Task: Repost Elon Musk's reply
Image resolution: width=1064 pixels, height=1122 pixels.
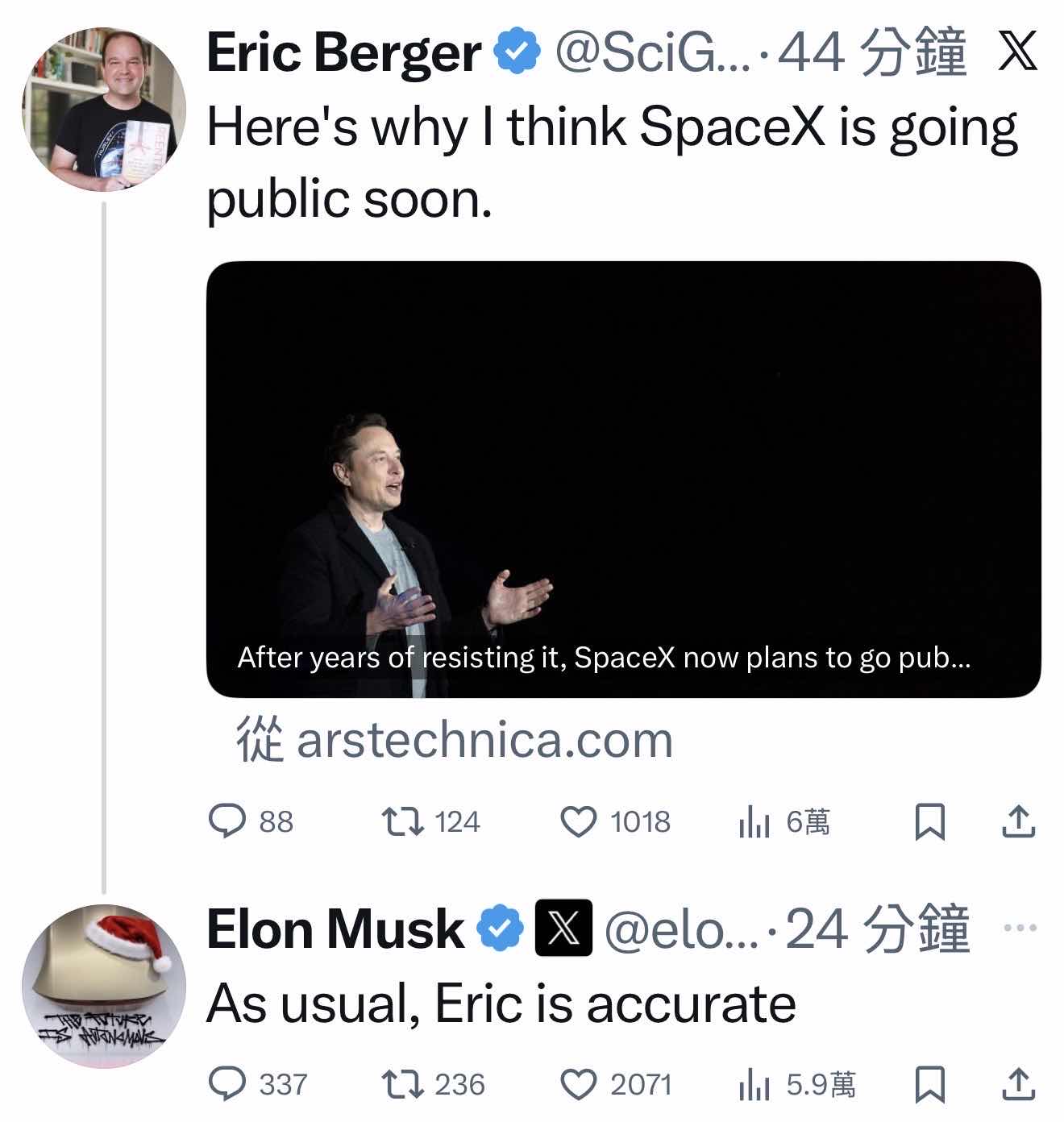Action: 402,1084
